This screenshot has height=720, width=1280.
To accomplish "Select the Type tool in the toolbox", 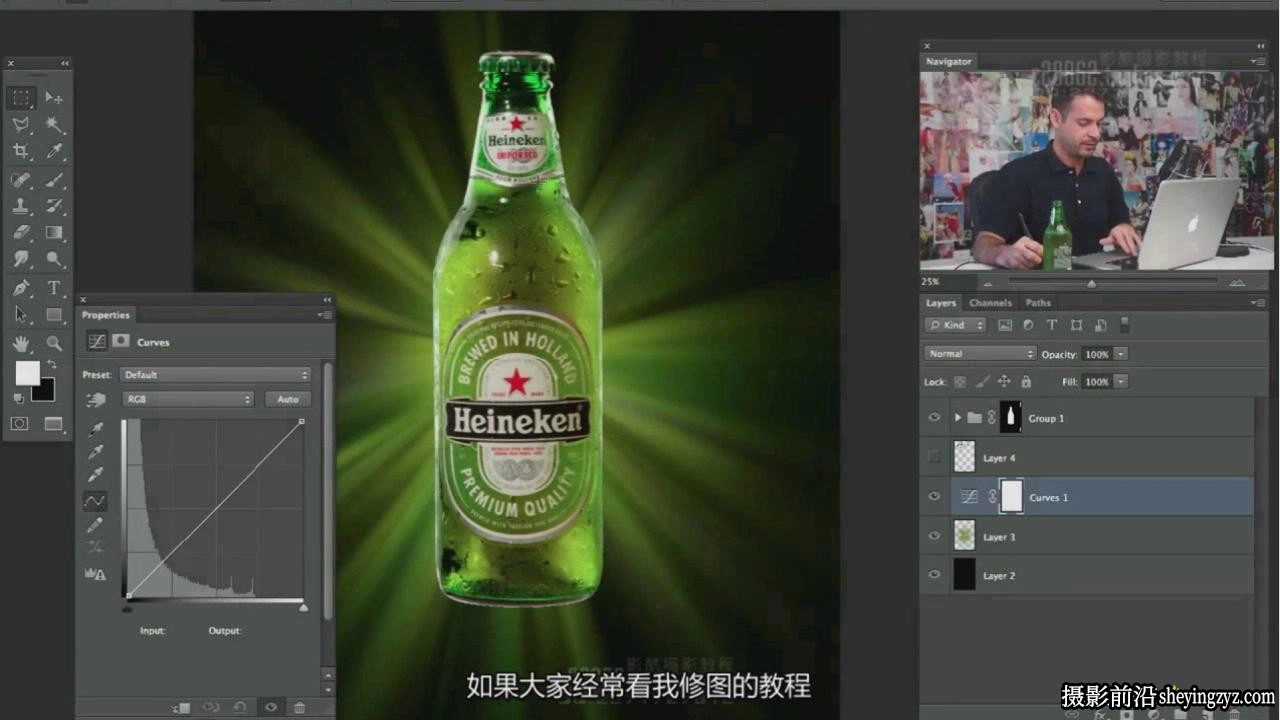I will 54,288.
